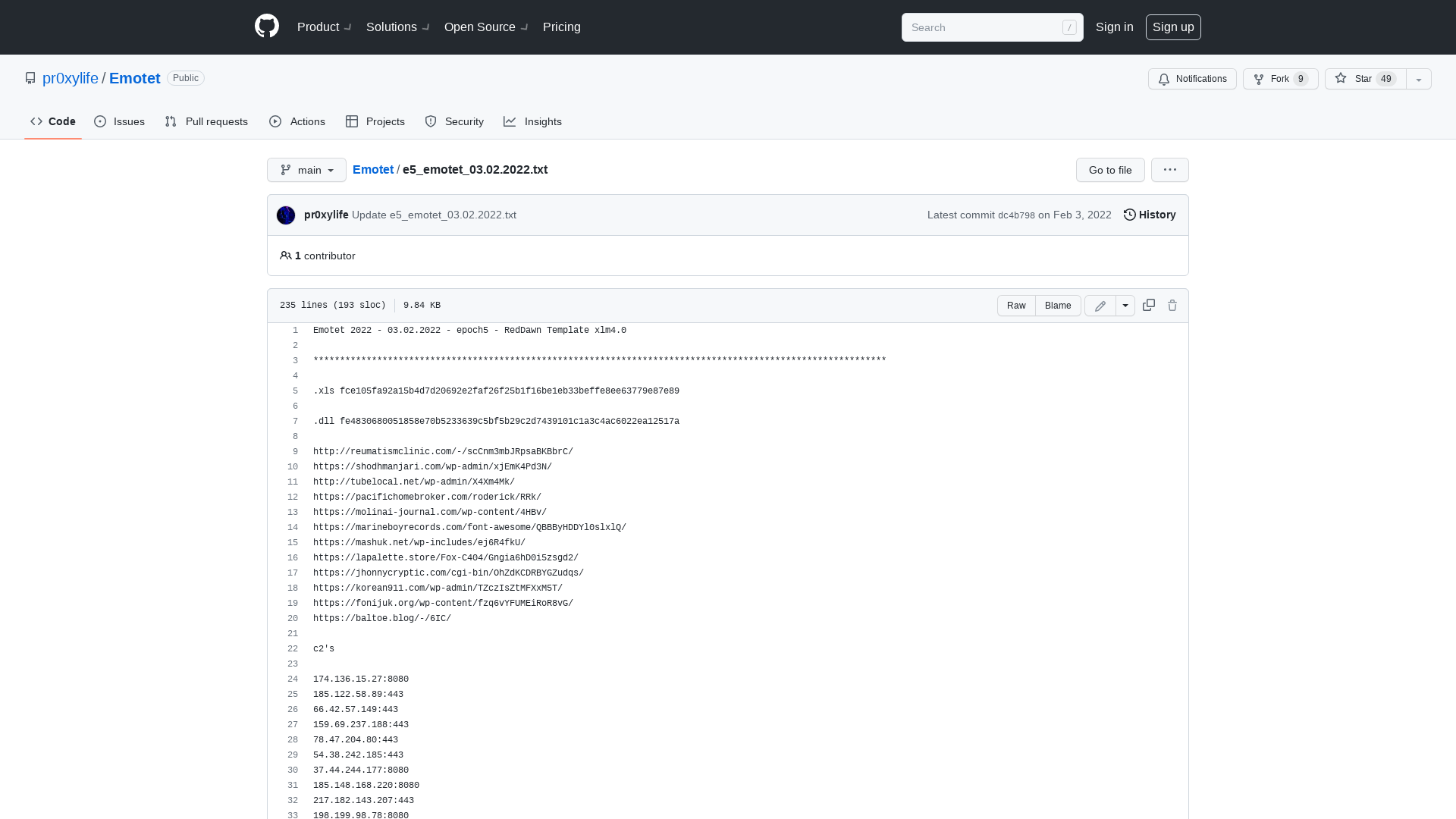Click mashuk.net URL line
Screen dimensions: 1456x819
[419, 543]
